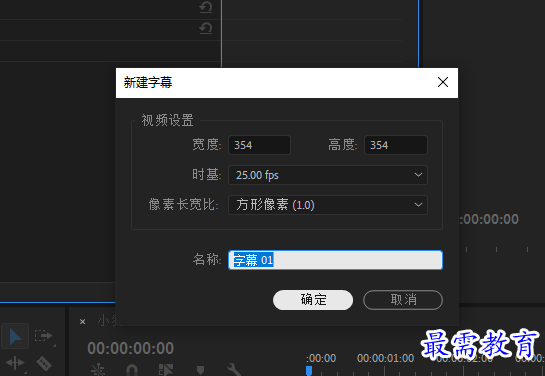This screenshot has height=376, width=545.
Task: Open the 时基 25.00 fps dropdown
Action: tap(328, 175)
